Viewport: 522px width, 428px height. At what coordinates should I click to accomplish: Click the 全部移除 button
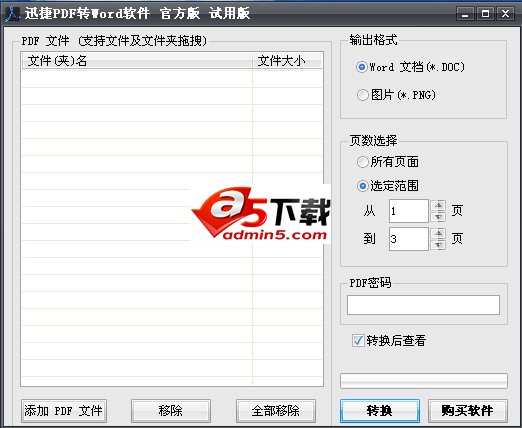click(x=276, y=411)
